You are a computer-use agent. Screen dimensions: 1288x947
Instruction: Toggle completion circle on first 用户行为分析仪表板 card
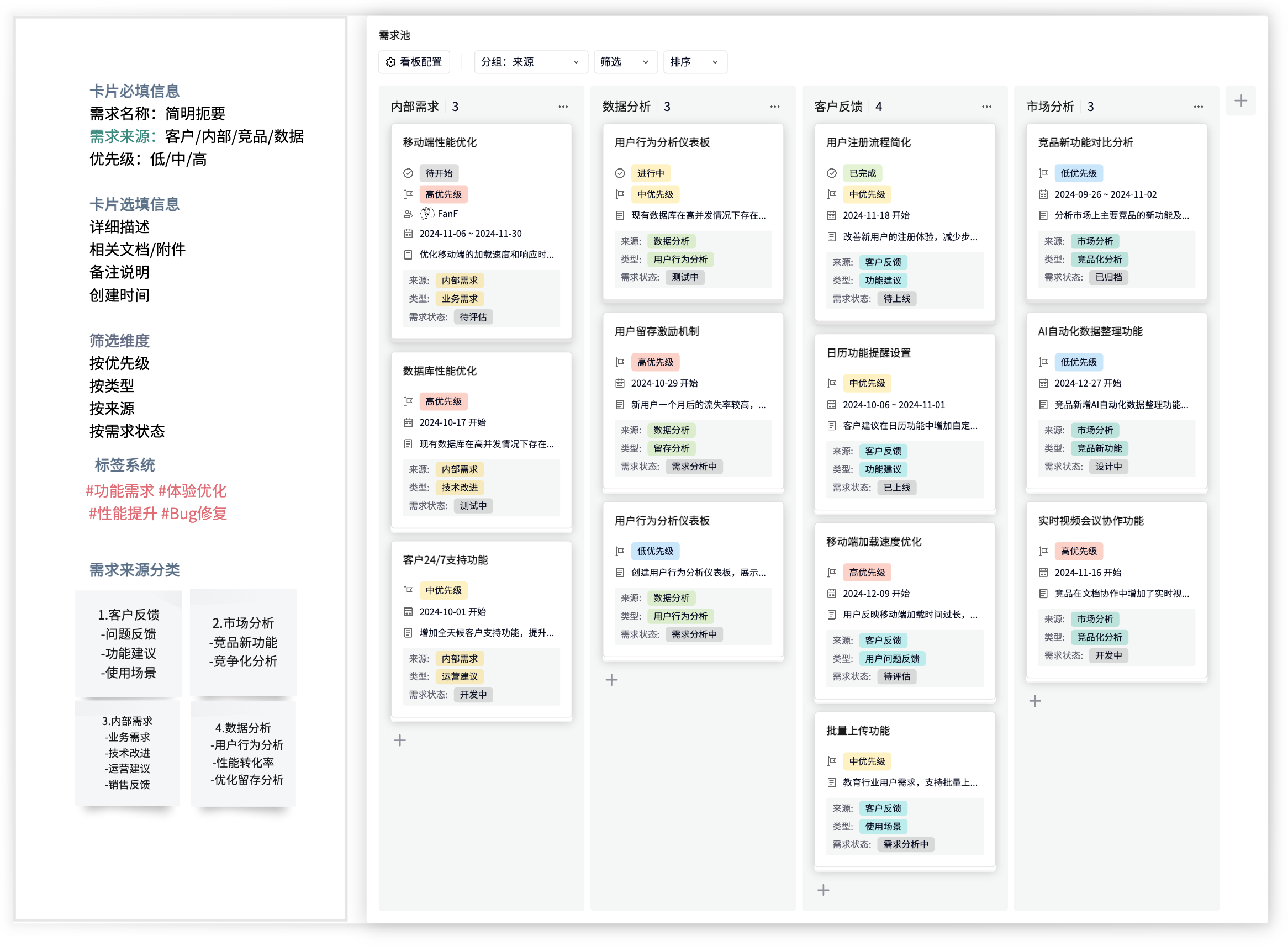click(620, 173)
